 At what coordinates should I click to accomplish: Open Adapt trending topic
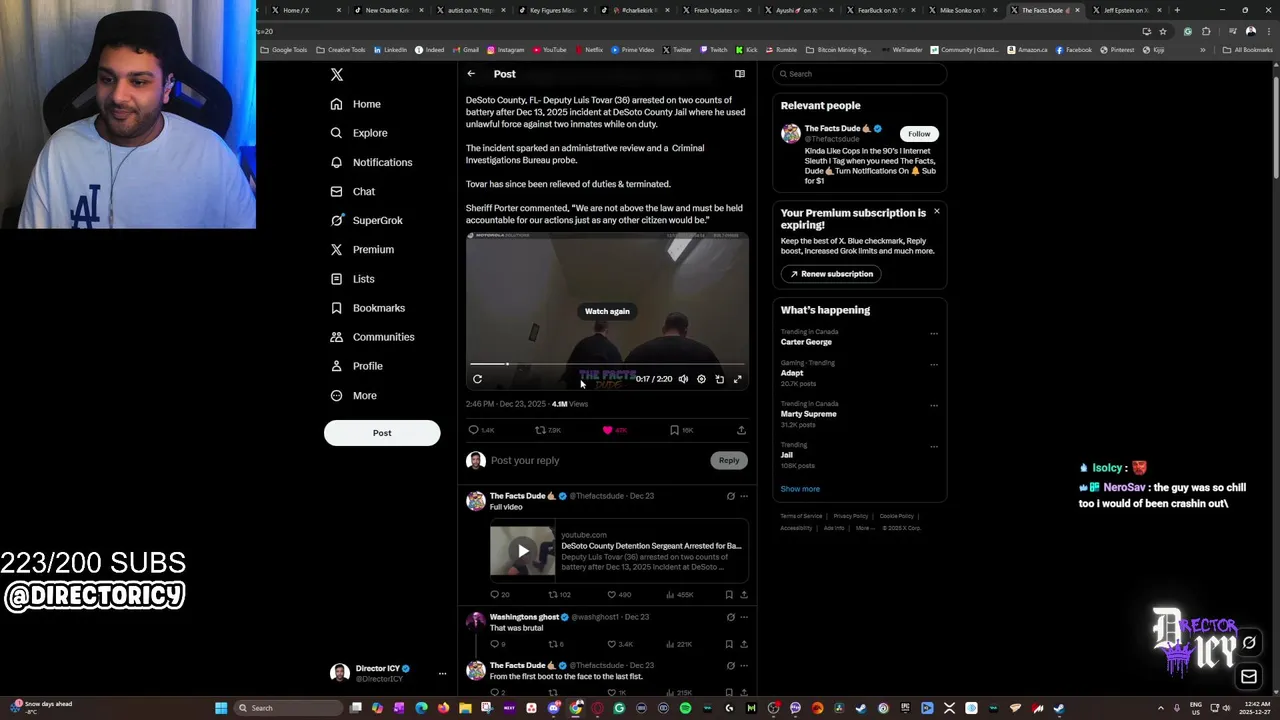point(792,373)
